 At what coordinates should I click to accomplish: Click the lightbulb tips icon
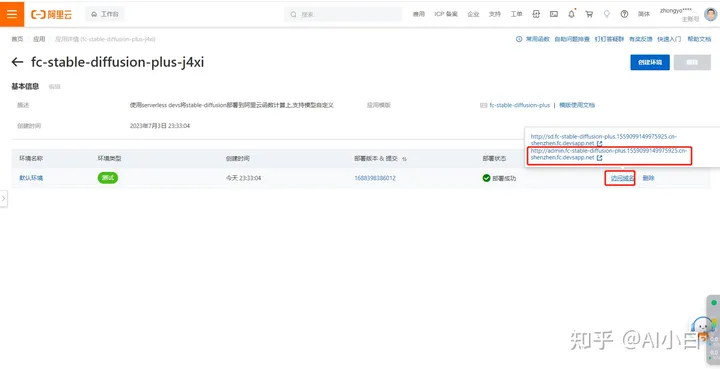coord(607,14)
